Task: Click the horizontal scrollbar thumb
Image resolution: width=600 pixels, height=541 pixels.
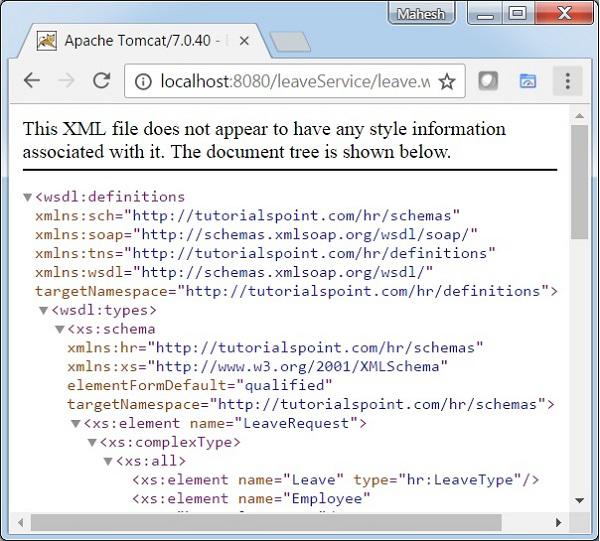Action: (266, 522)
